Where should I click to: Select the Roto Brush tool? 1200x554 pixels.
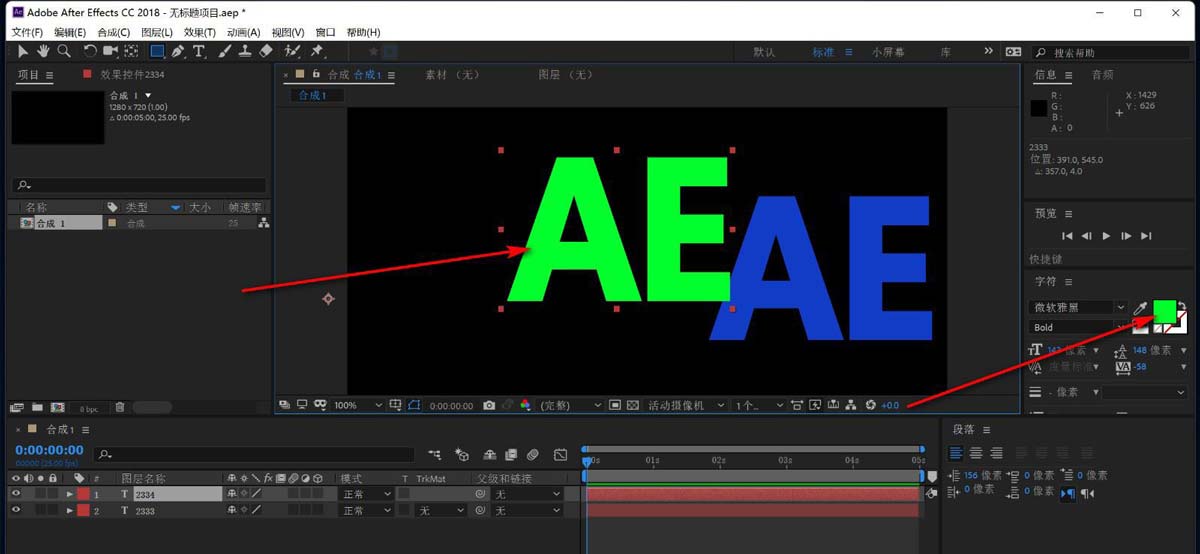(293, 51)
